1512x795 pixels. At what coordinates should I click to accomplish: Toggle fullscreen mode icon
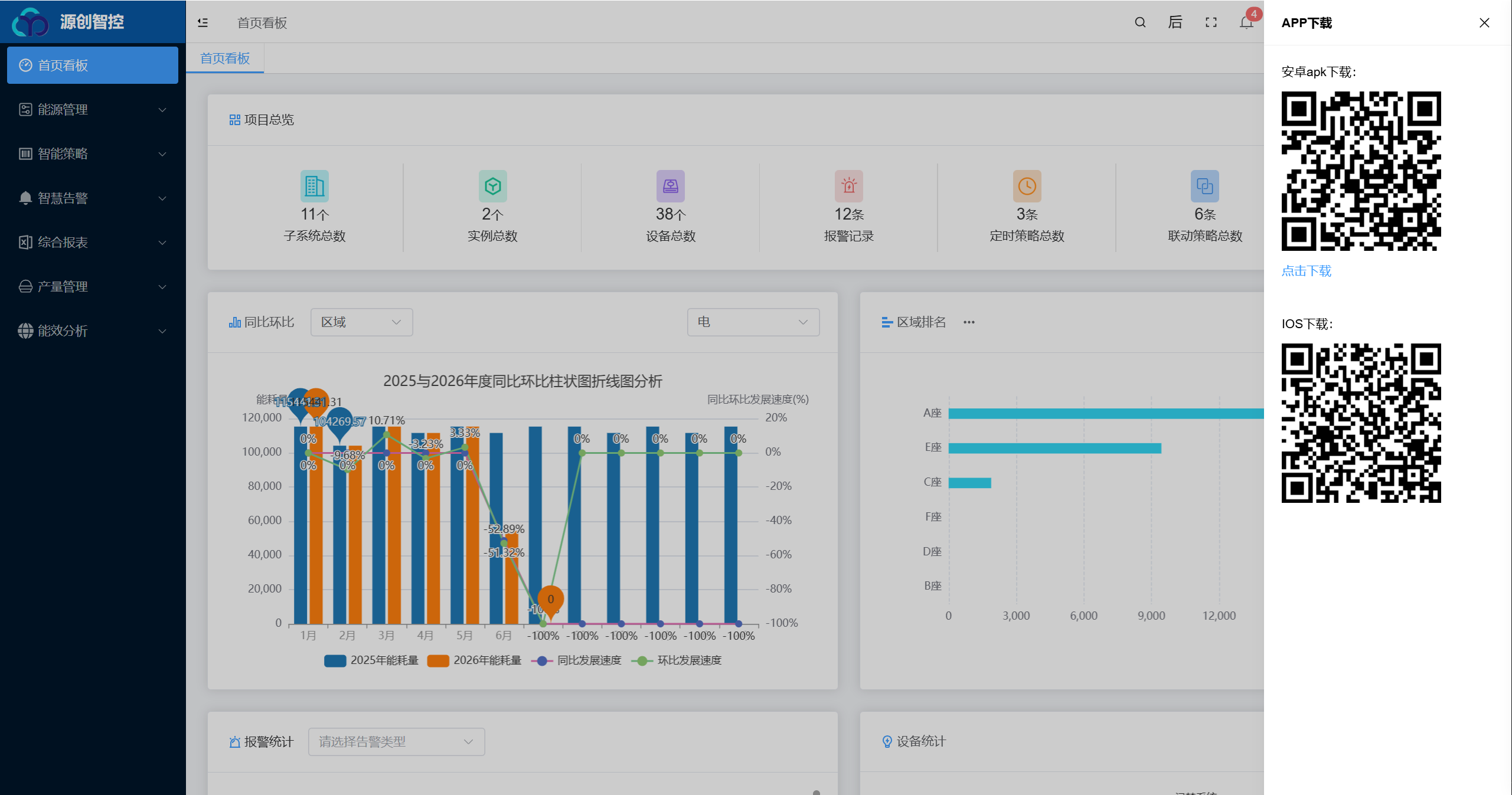[x=1211, y=22]
